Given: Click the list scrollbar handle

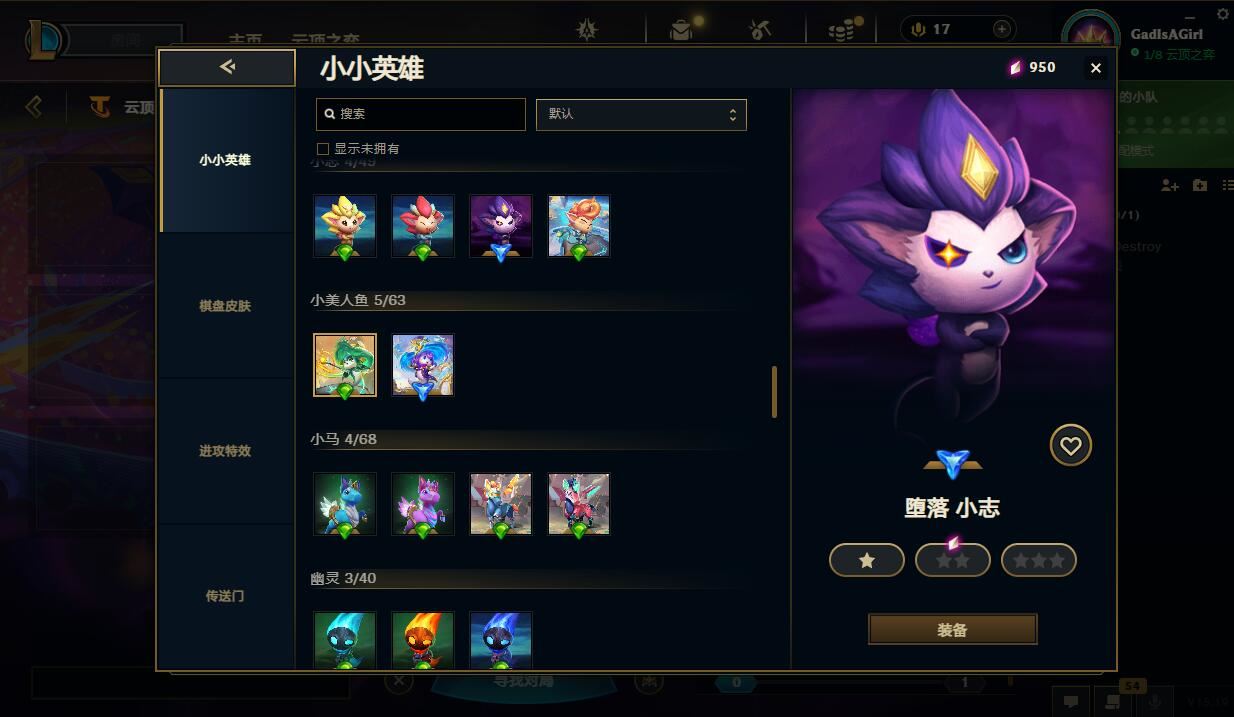Looking at the screenshot, I should pyautogui.click(x=774, y=392).
